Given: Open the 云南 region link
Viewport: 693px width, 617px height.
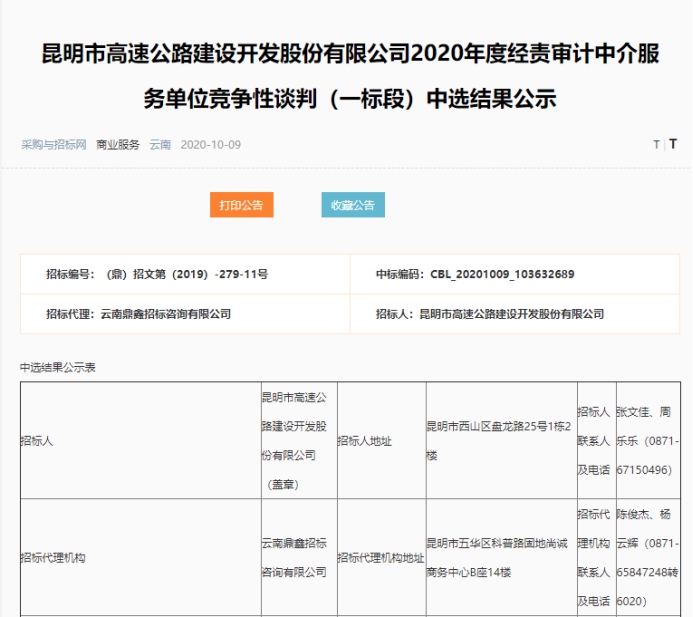Looking at the screenshot, I should pyautogui.click(x=160, y=145).
